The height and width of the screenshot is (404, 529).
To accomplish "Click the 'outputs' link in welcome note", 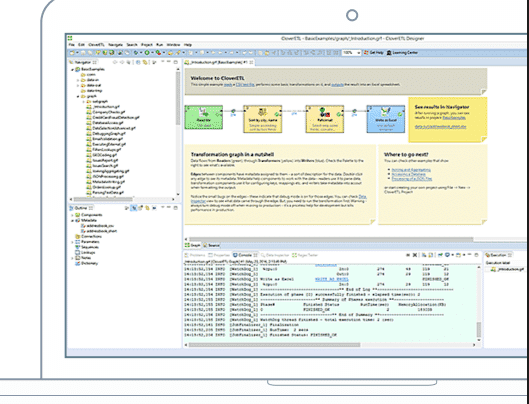I will point(337,84).
